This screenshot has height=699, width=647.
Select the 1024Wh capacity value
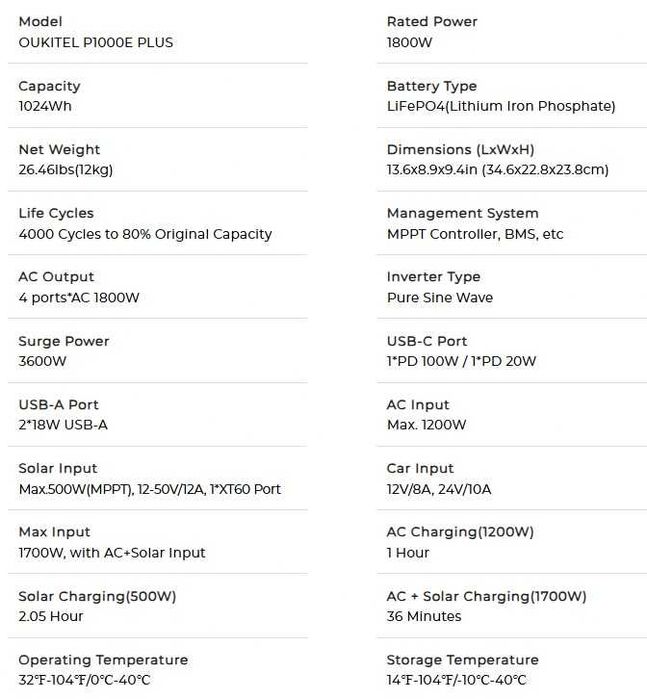coord(45,106)
